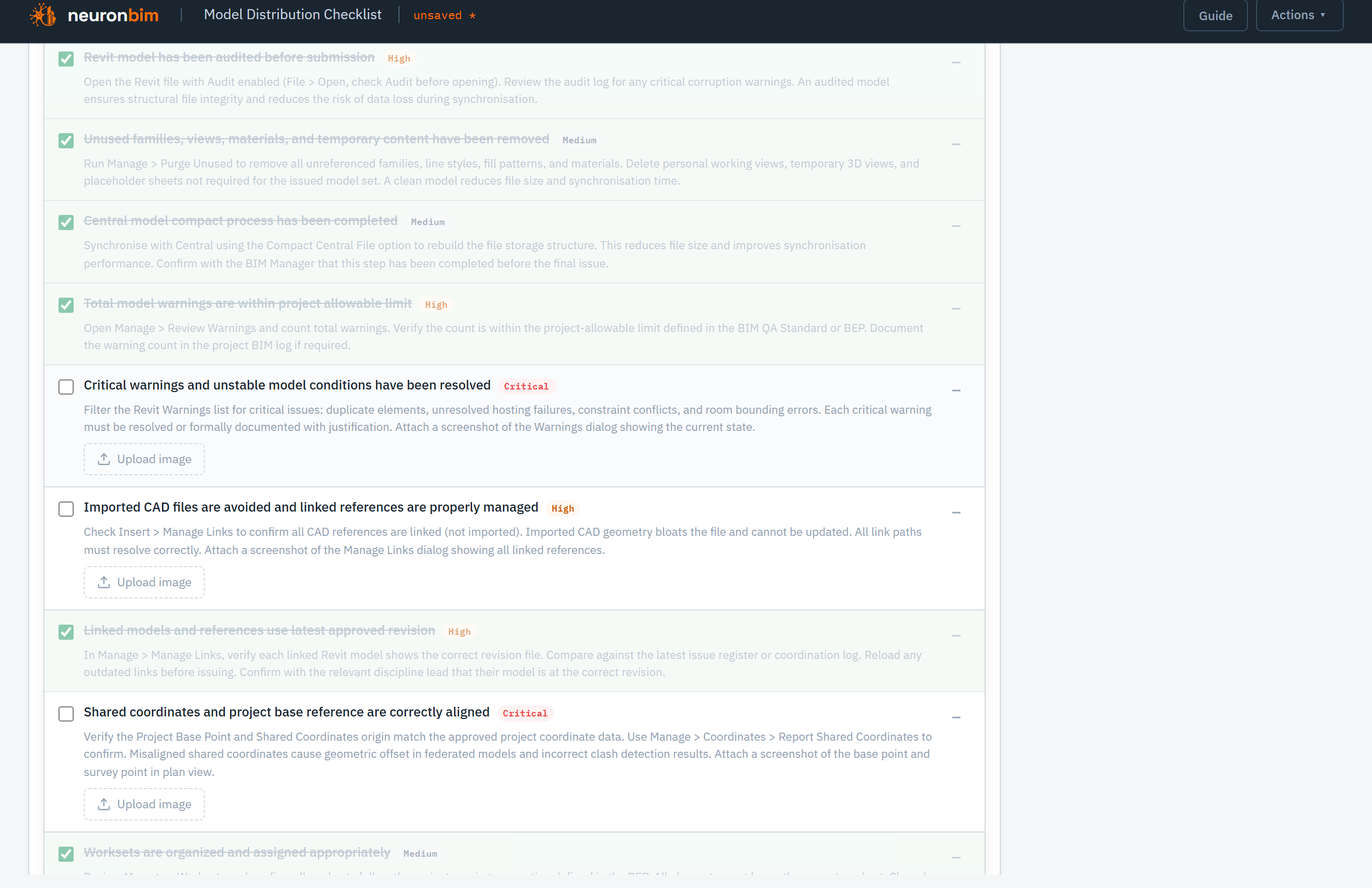Click the Model Distribution Checklist title
Screen dimensions: 1372x888
(x=293, y=15)
